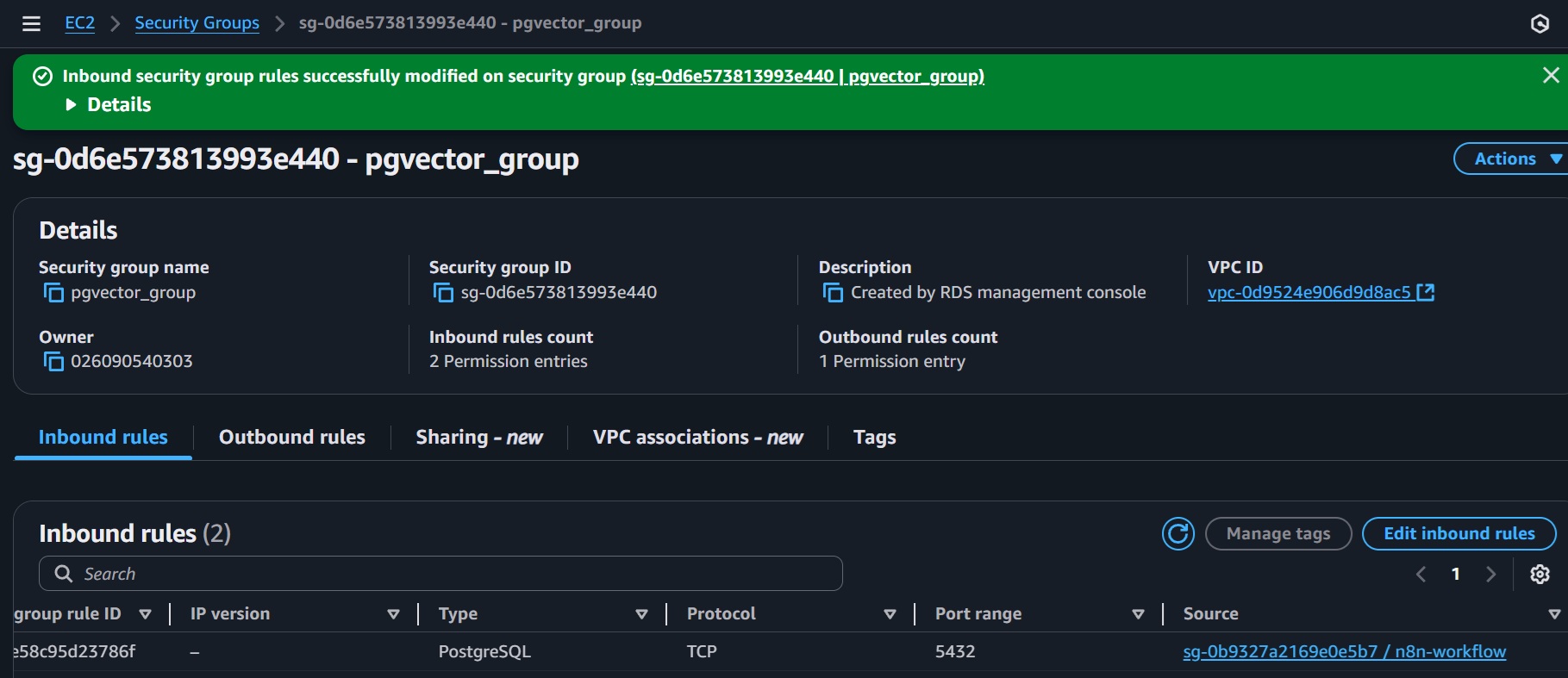Click '2 Permission entries' inbound count
Image resolution: width=1568 pixels, height=678 pixels.
[x=509, y=362]
